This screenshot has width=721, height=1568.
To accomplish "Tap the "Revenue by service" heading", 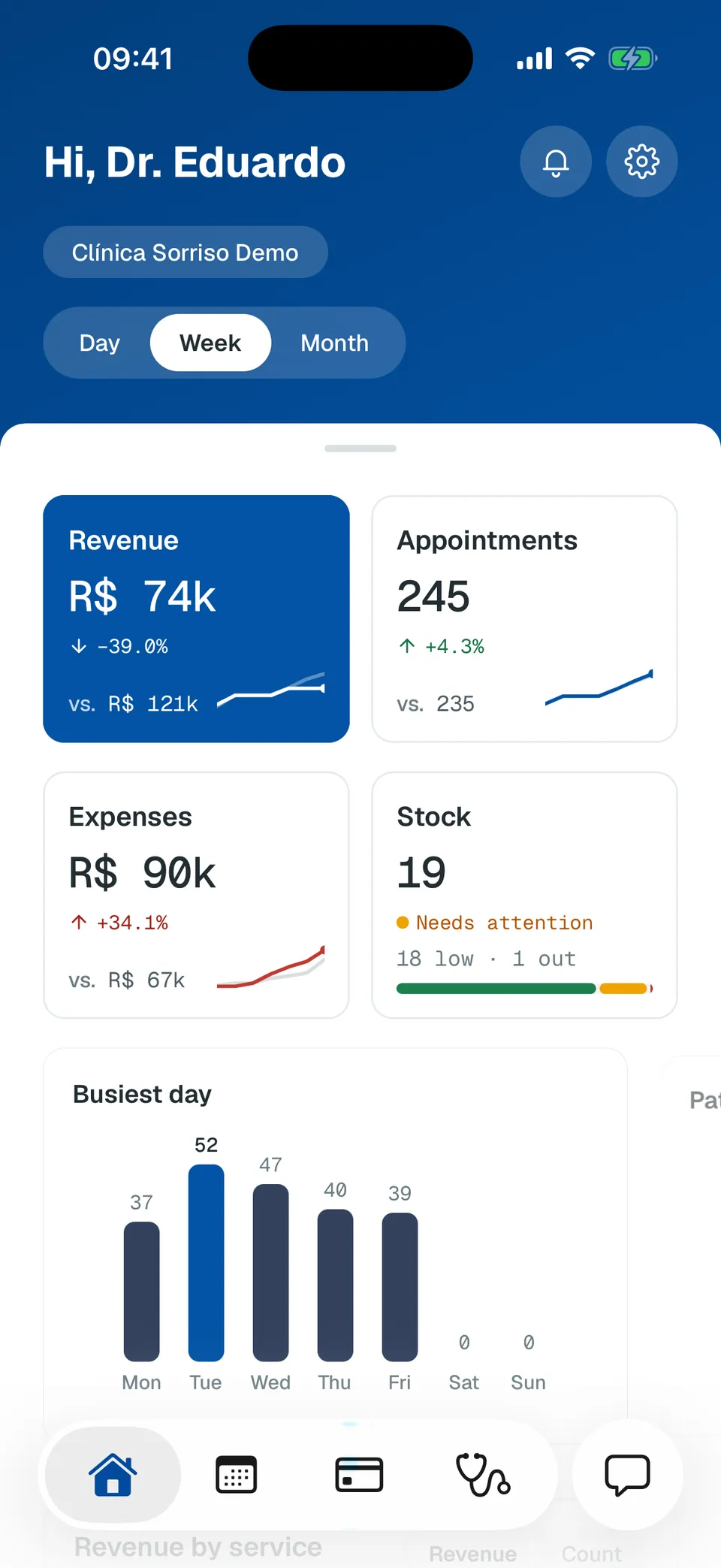I will 198,1547.
